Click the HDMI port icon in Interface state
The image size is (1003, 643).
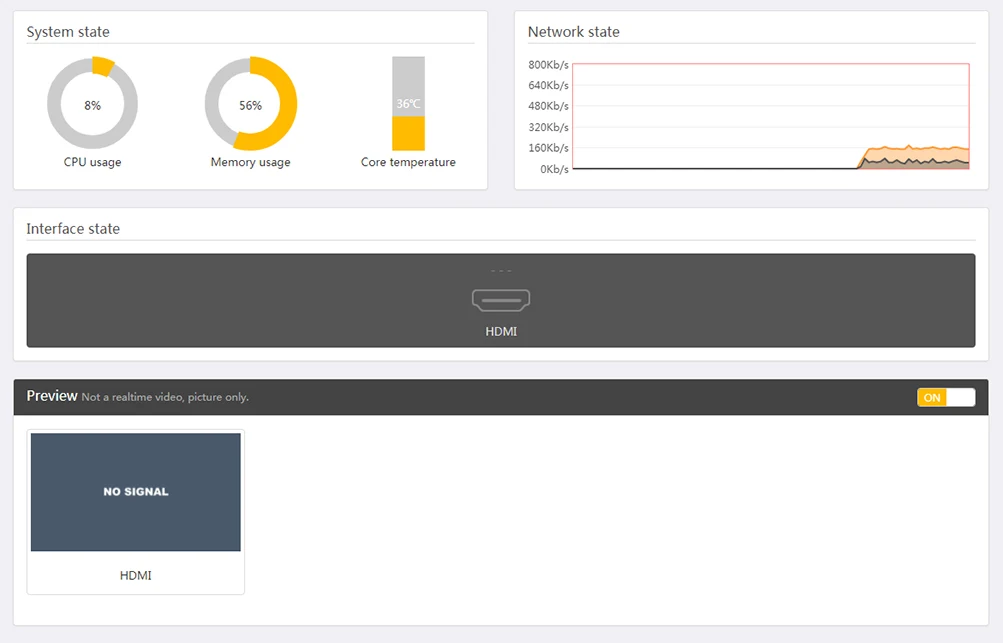tap(501, 300)
